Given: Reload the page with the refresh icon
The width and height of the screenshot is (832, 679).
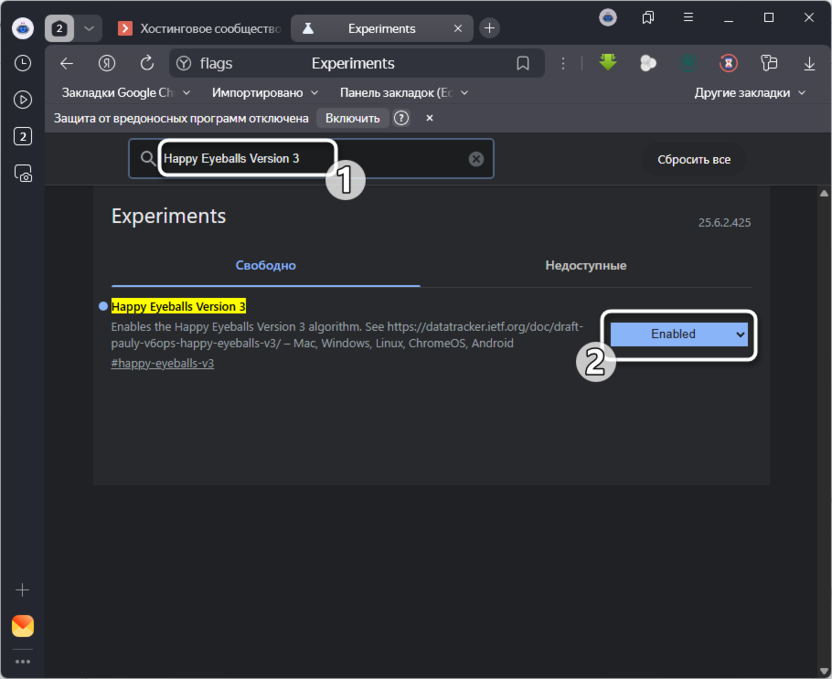Looking at the screenshot, I should click(147, 63).
